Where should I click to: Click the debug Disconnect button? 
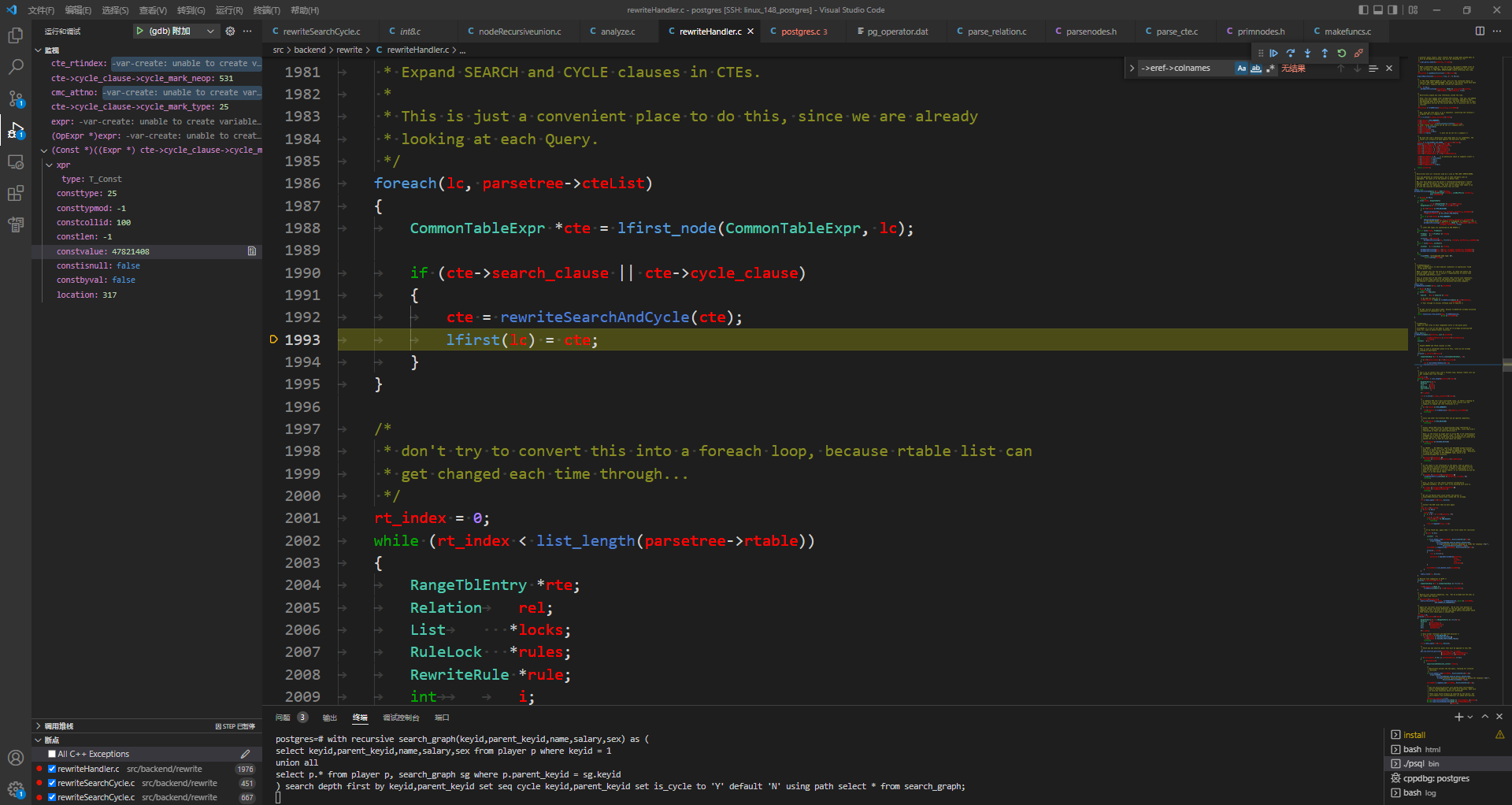[1358, 54]
